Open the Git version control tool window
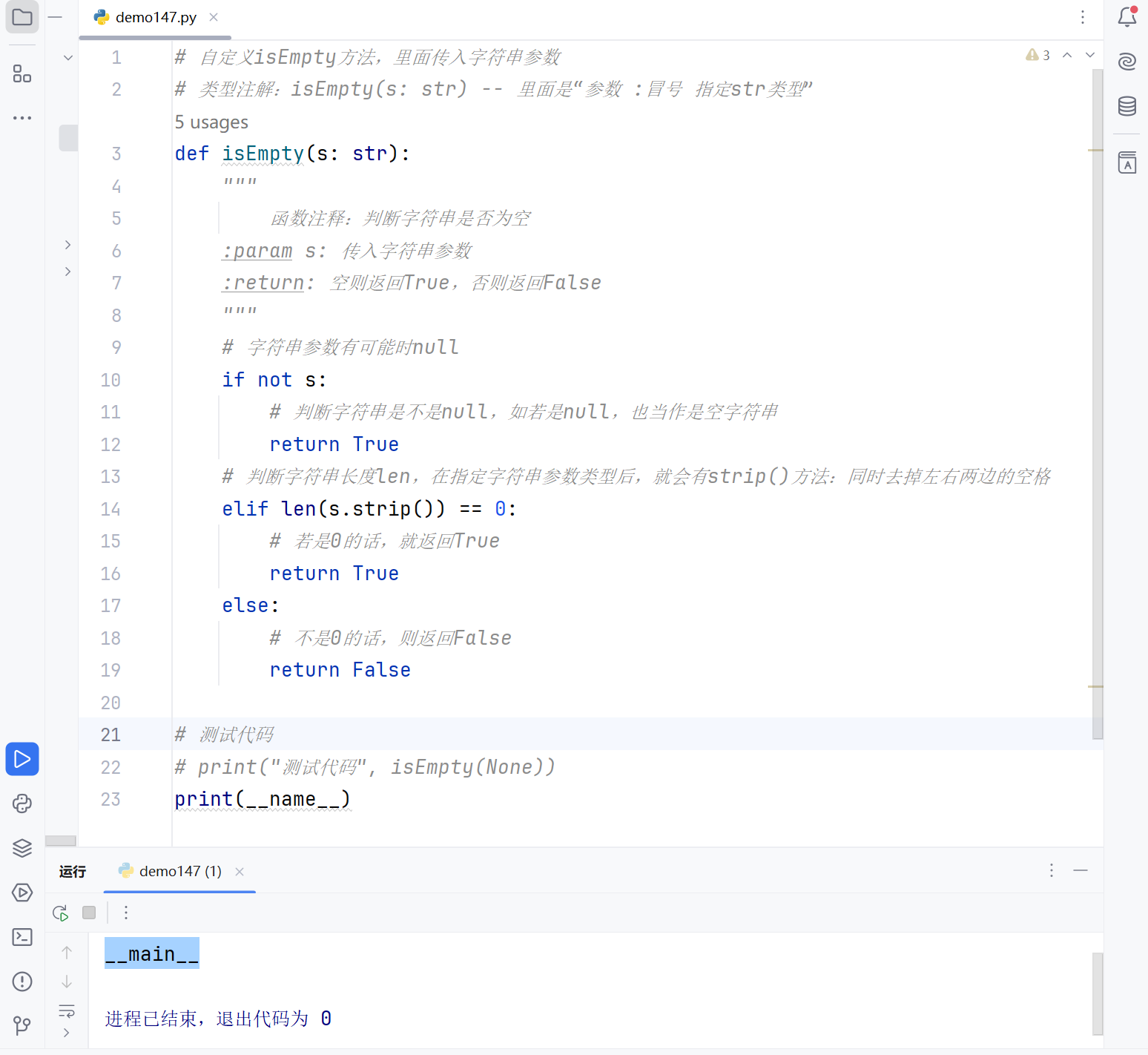 click(x=22, y=1026)
